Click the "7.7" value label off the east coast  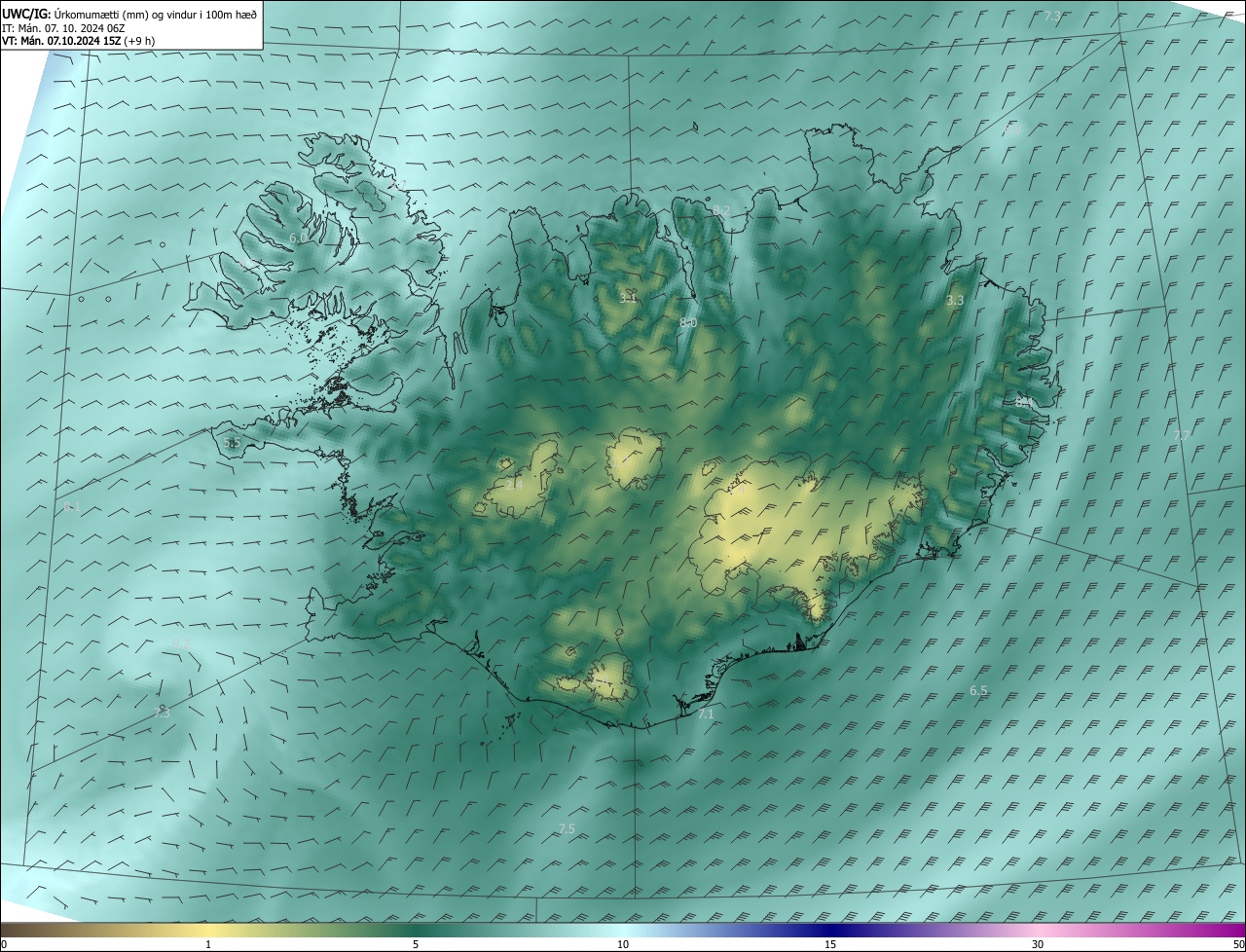[x=1182, y=435]
